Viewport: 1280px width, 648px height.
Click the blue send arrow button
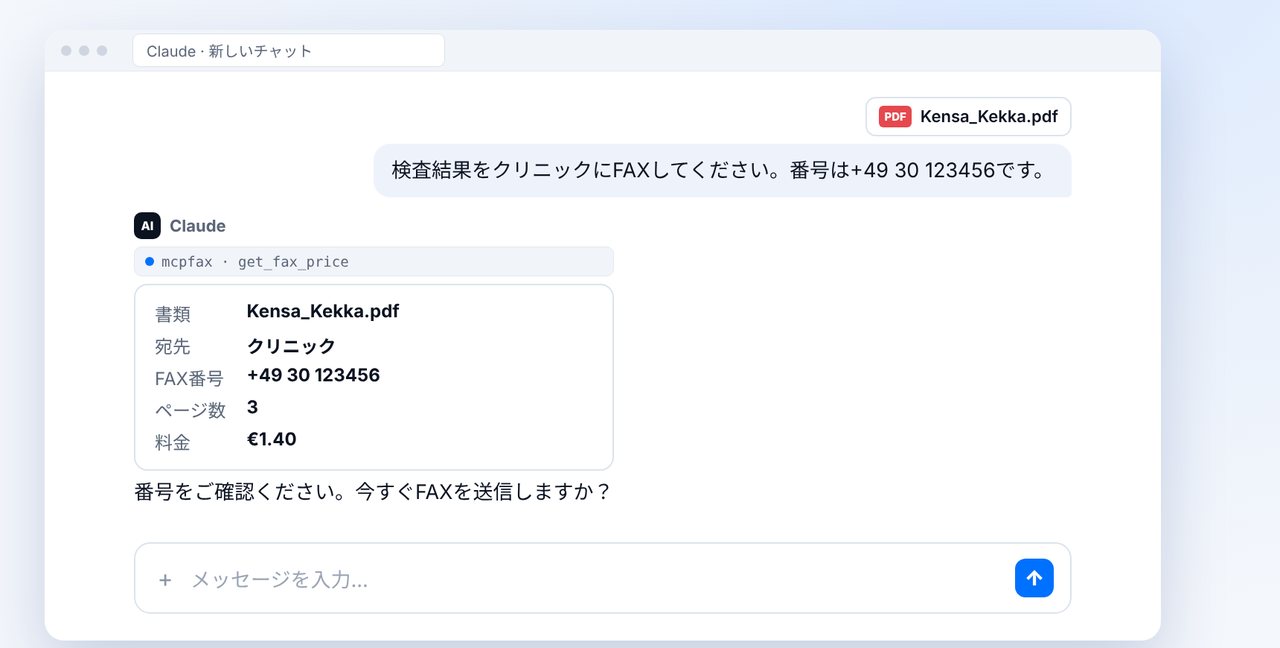tap(1034, 578)
